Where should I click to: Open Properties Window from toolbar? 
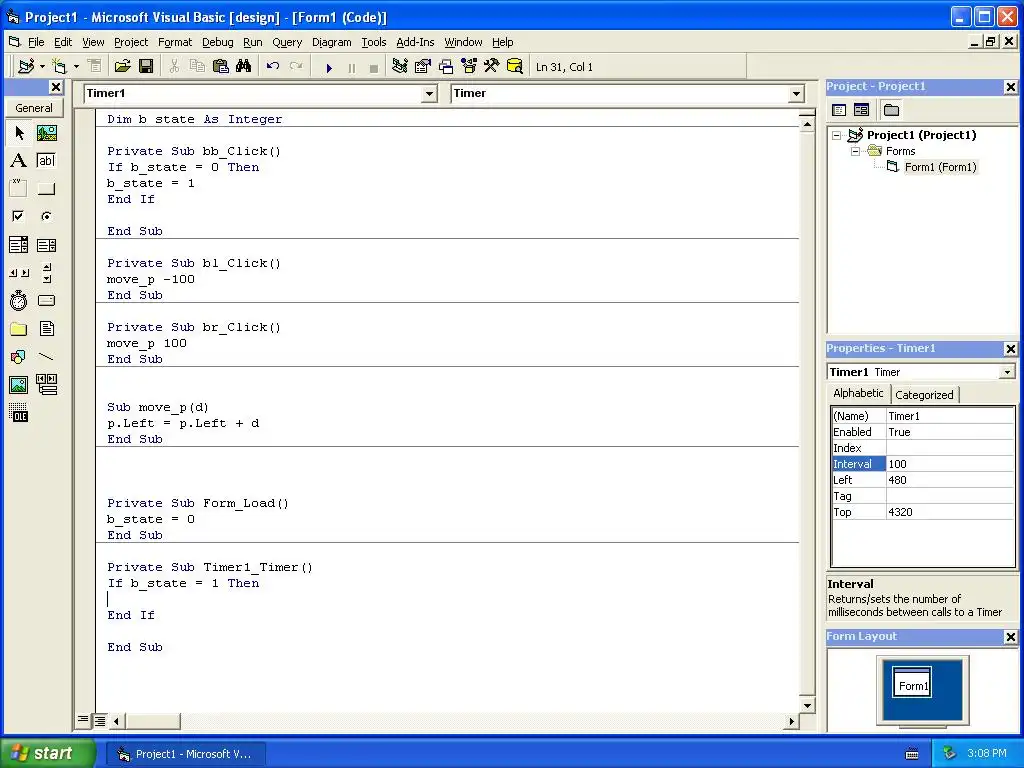(423, 67)
